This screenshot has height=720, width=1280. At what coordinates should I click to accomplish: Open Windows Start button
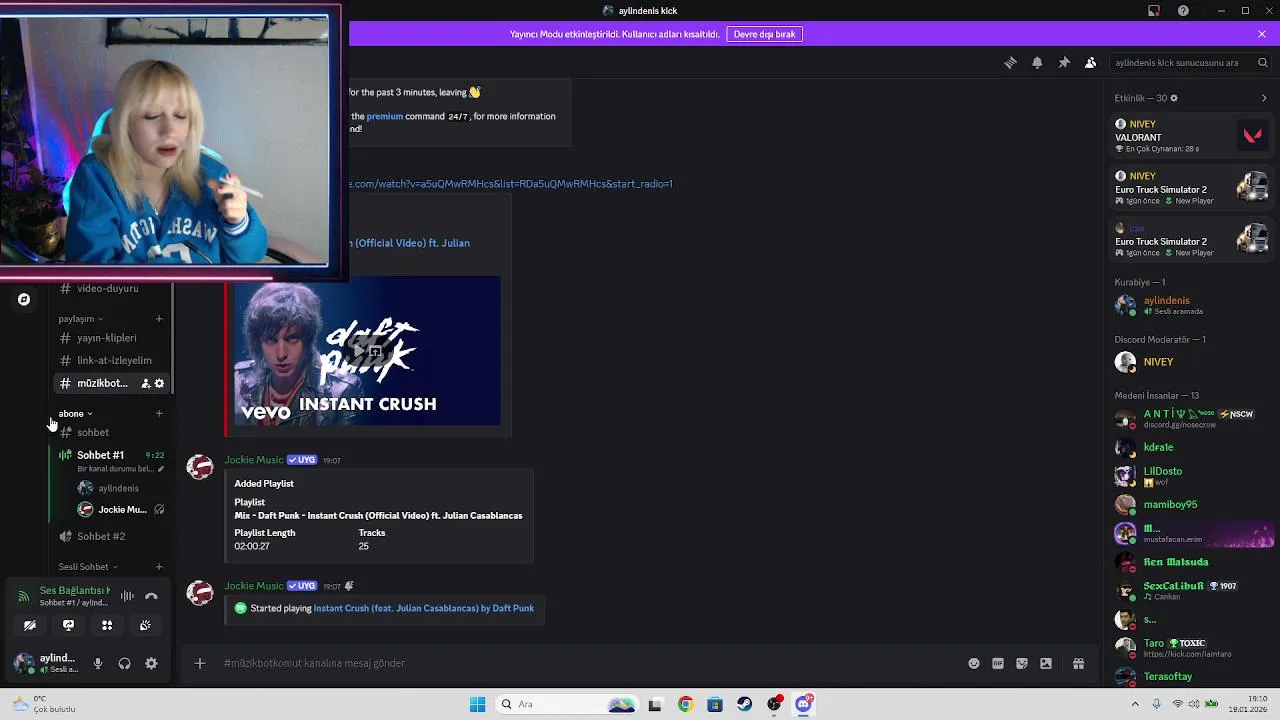point(477,704)
